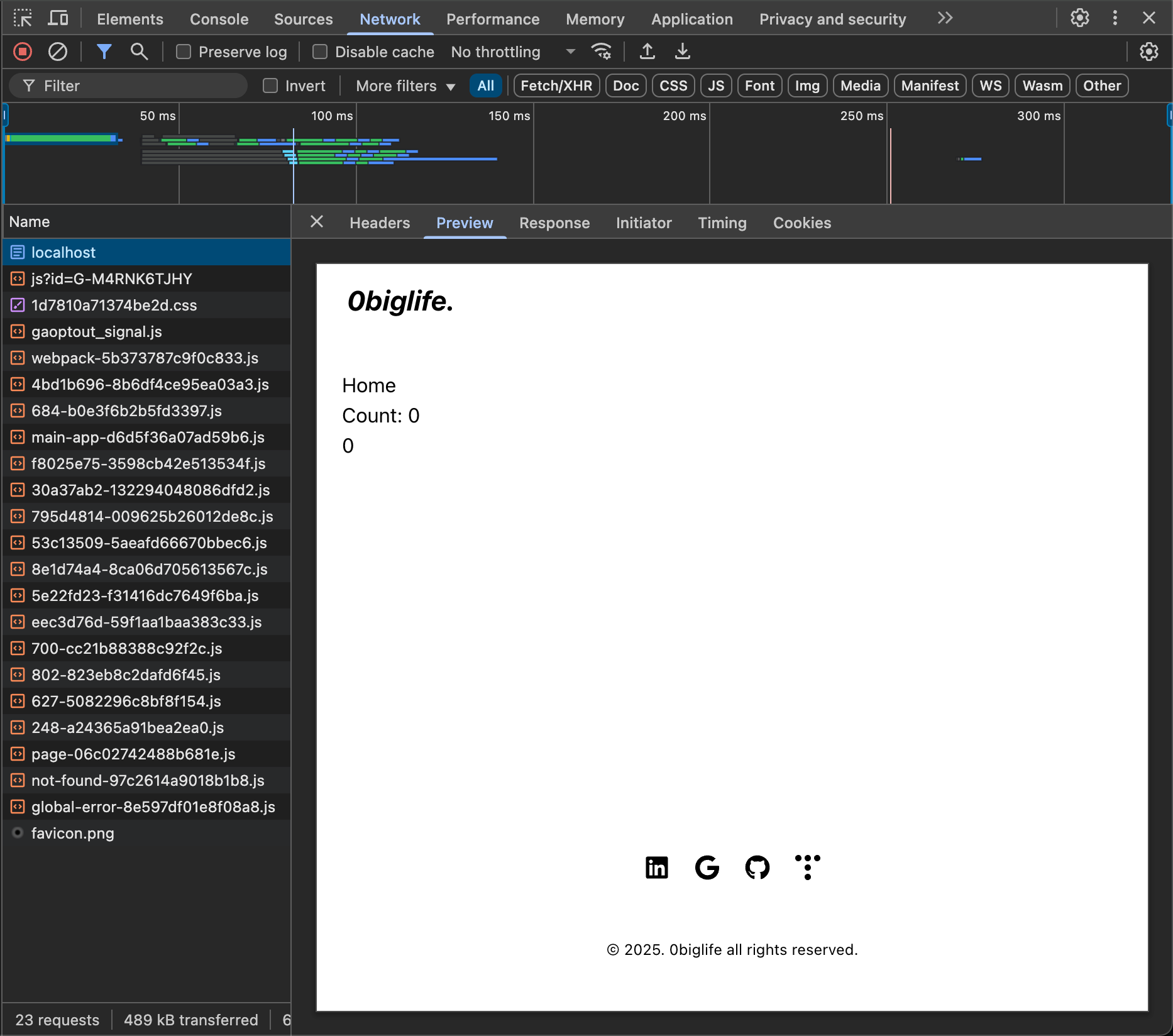Filter requests by Img type

click(x=807, y=86)
